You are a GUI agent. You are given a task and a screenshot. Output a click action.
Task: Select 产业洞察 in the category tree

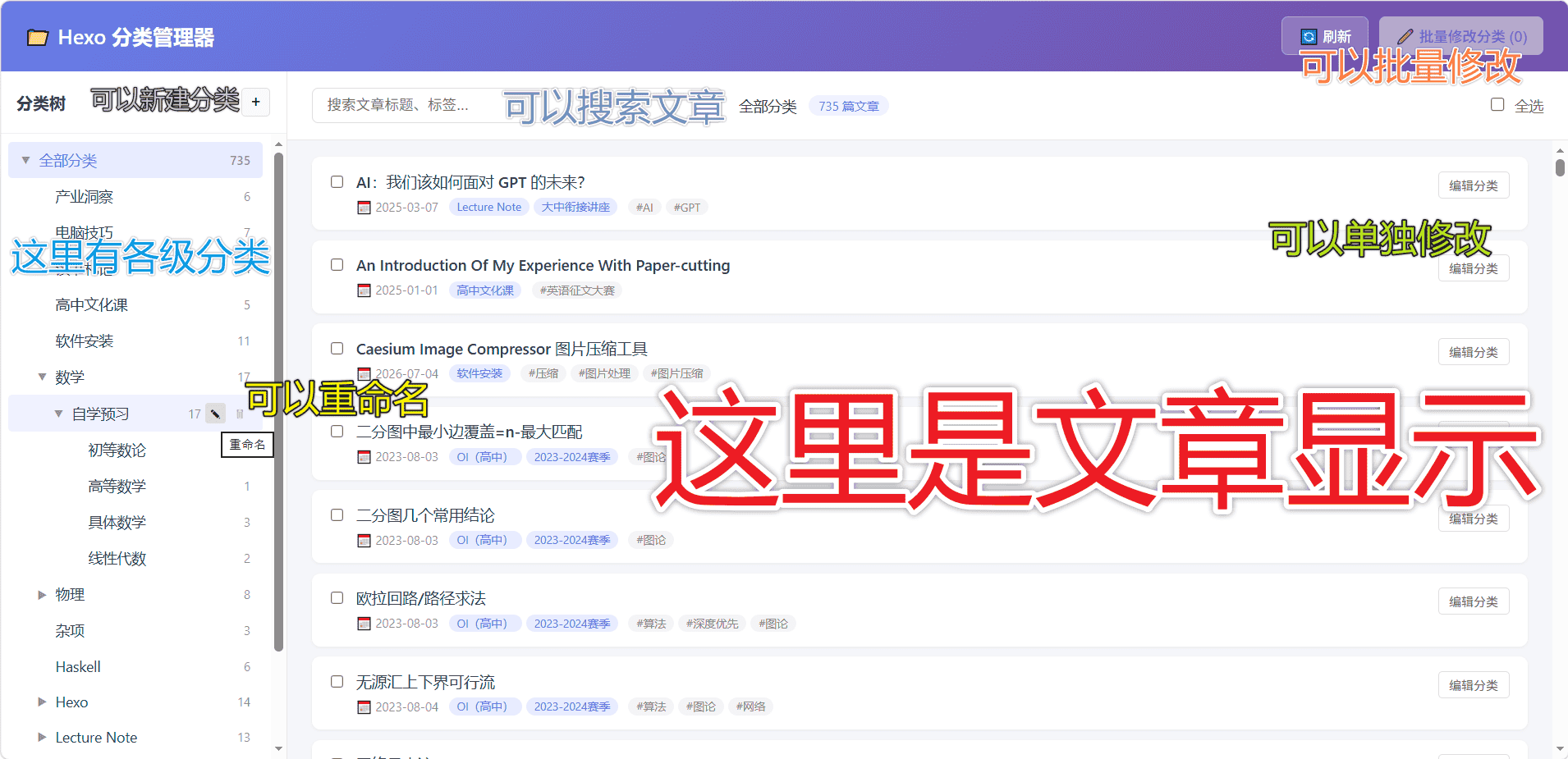coord(135,196)
